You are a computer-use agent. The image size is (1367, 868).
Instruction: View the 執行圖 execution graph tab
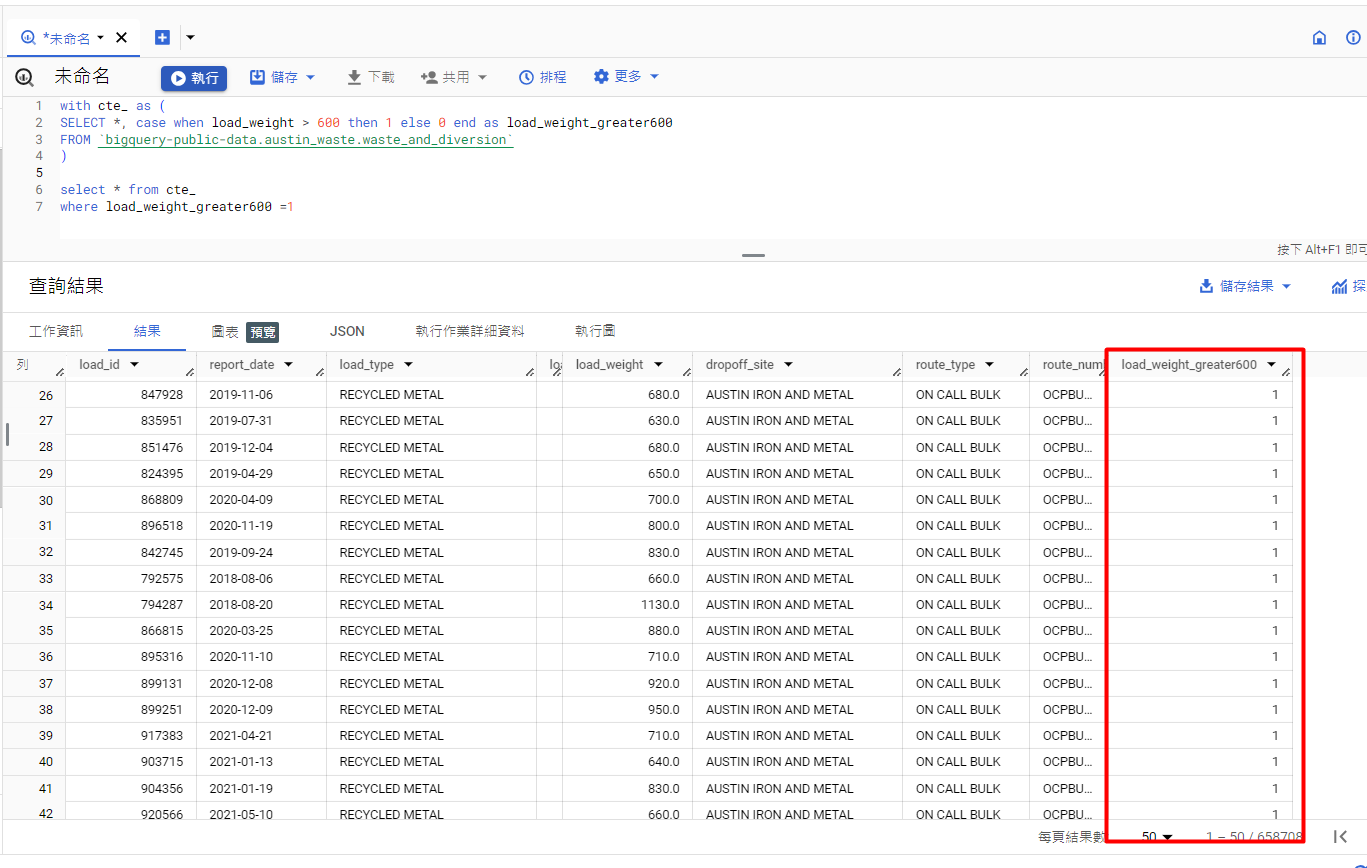(595, 331)
